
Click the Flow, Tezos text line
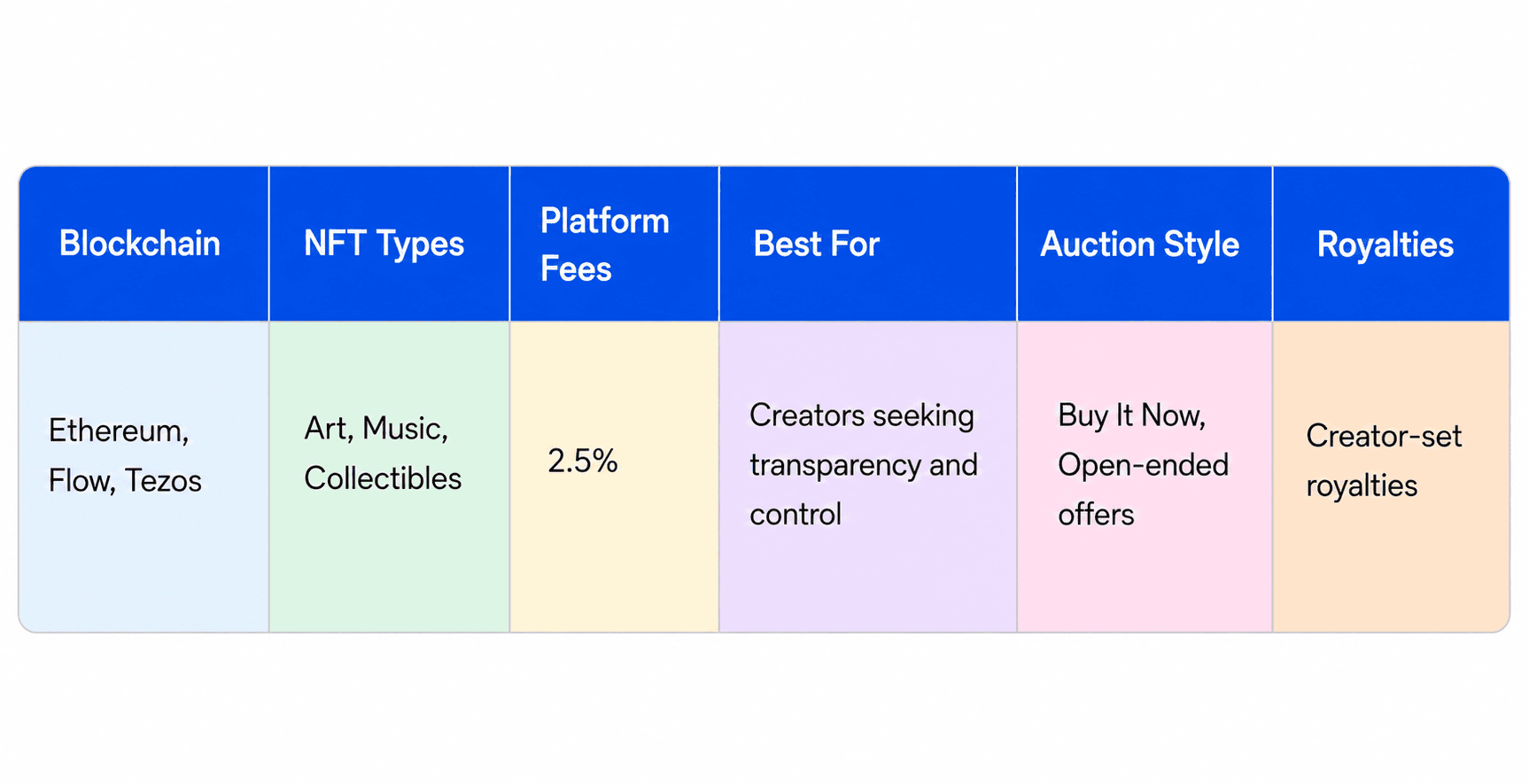click(x=125, y=480)
